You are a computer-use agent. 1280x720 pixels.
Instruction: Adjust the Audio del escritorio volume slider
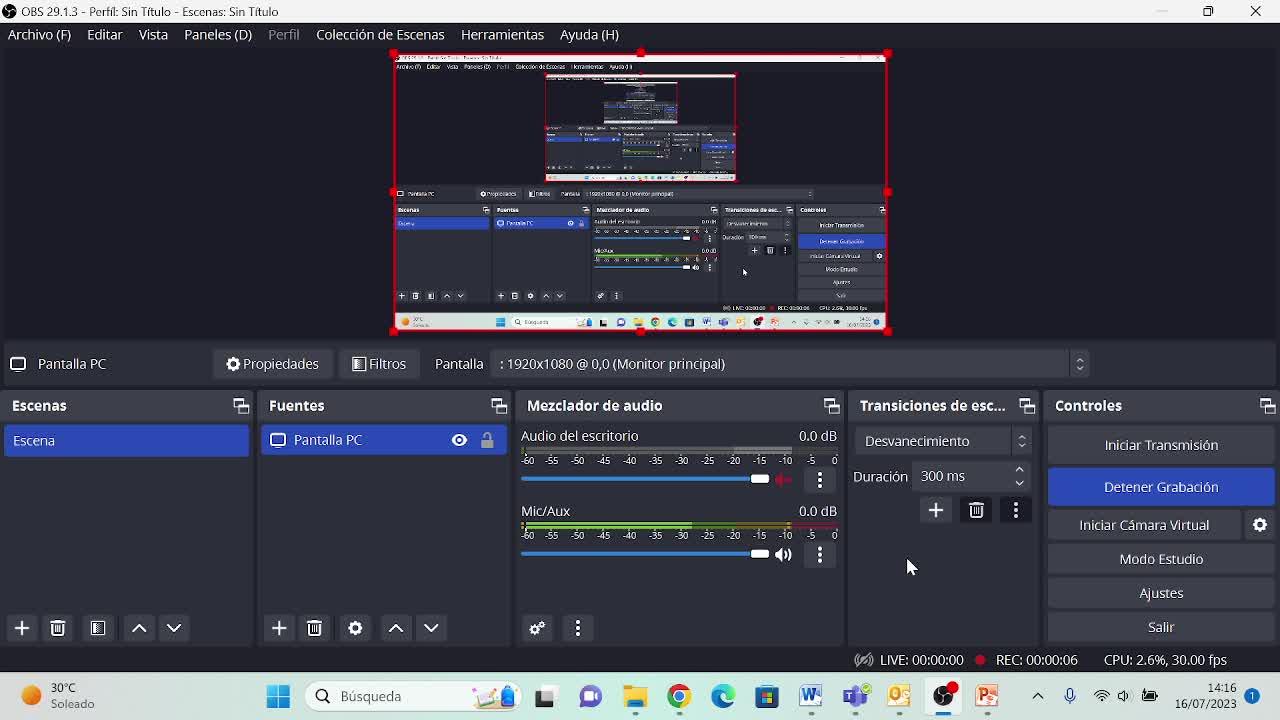point(645,479)
